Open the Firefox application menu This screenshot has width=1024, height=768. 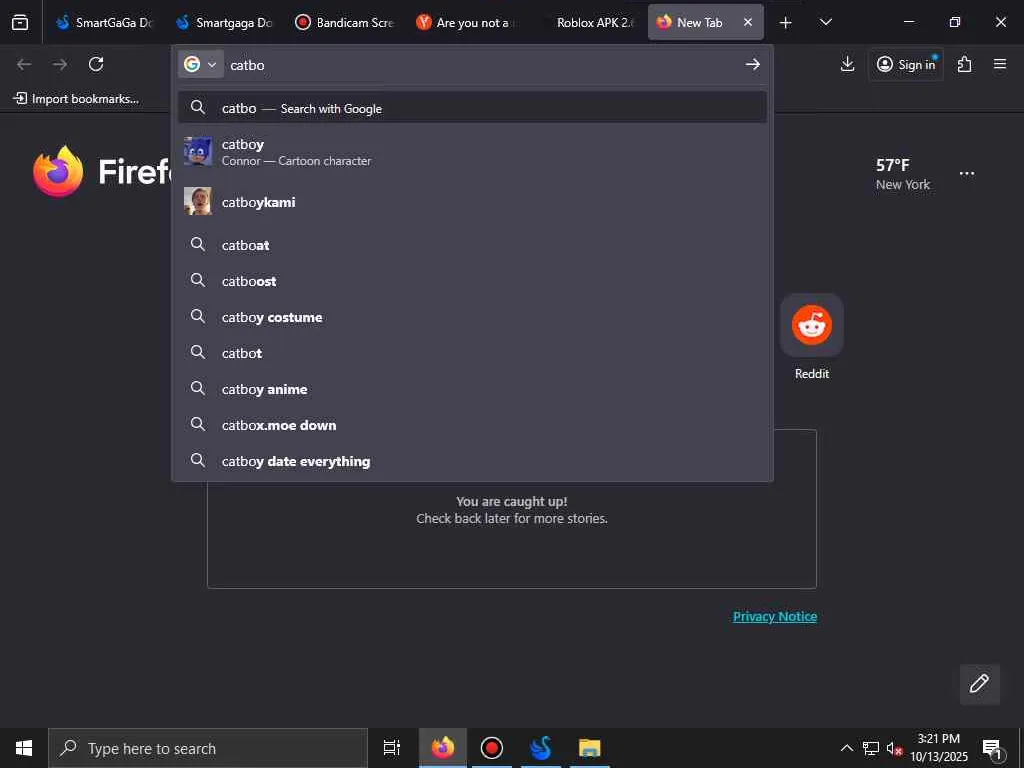[x=1000, y=64]
